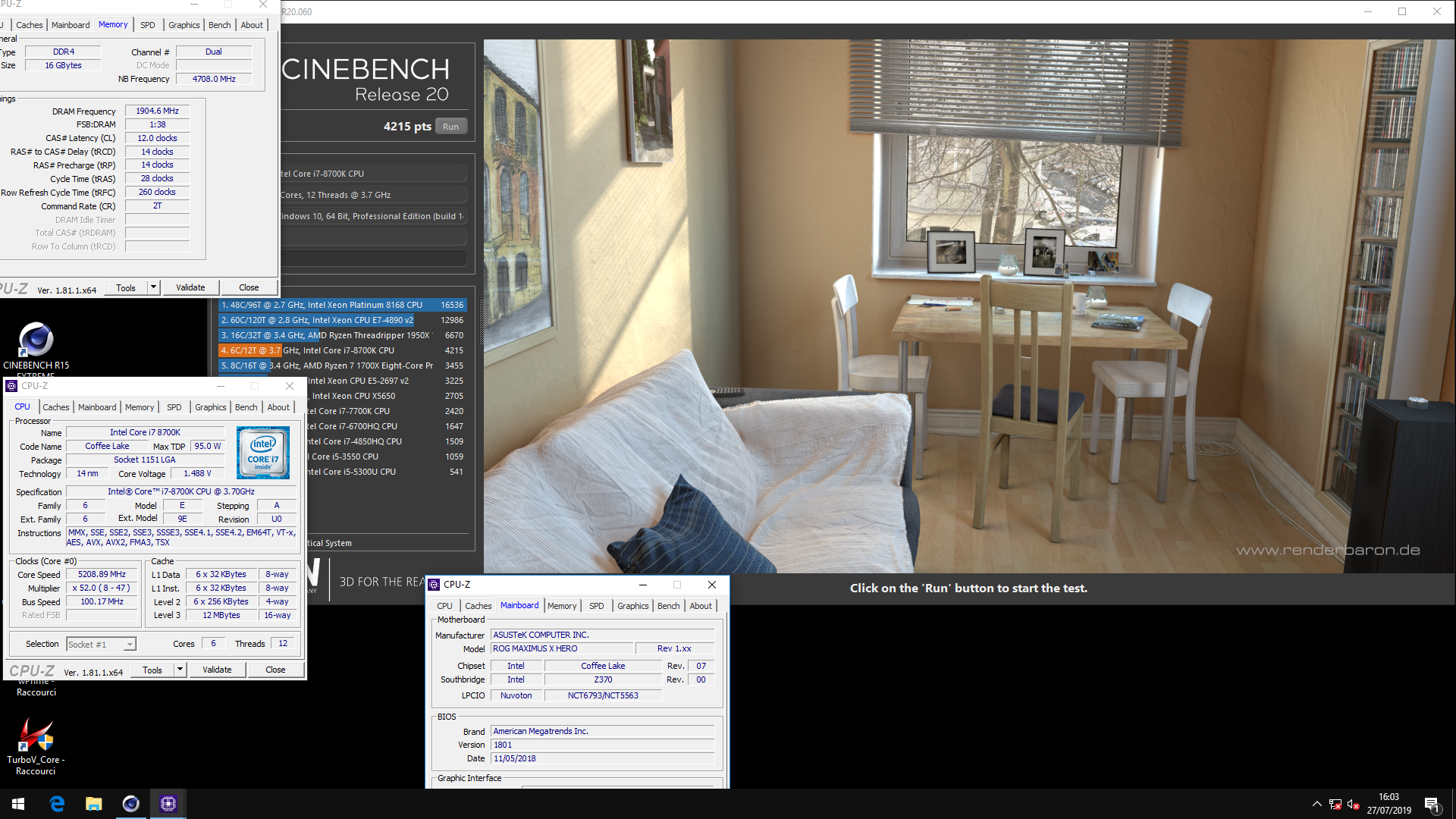Switch to CPU-Z taskbar icon
Viewport: 1456px width, 819px height.
click(x=168, y=804)
